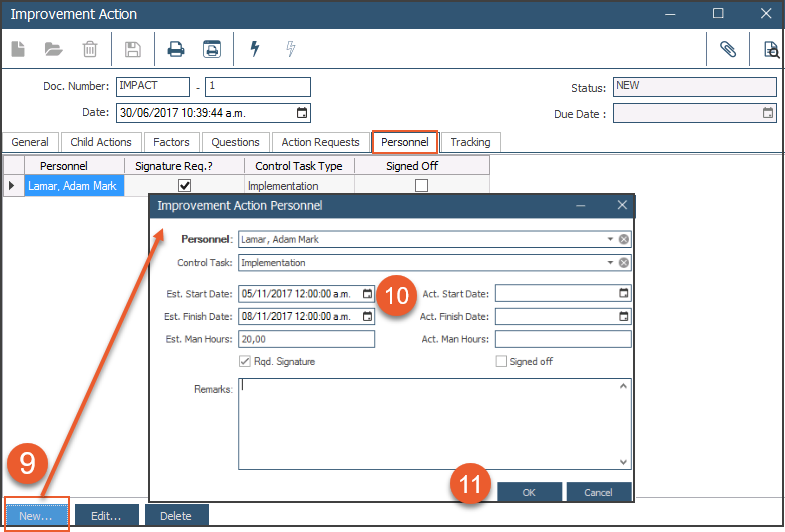Click the Signed Off column header
This screenshot has width=785, height=532.
[422, 166]
